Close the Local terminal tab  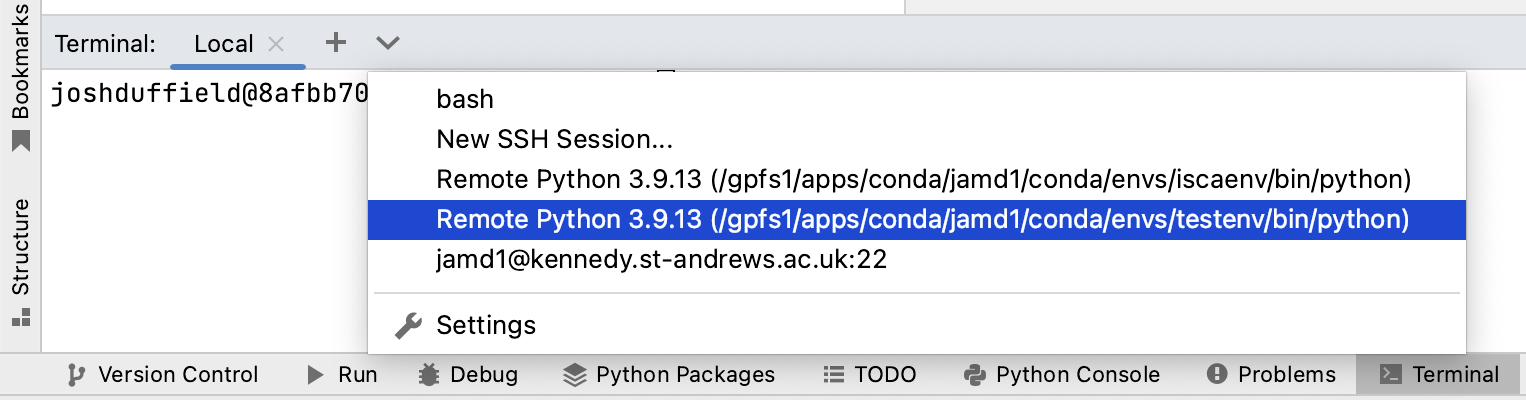pyautogui.click(x=277, y=43)
